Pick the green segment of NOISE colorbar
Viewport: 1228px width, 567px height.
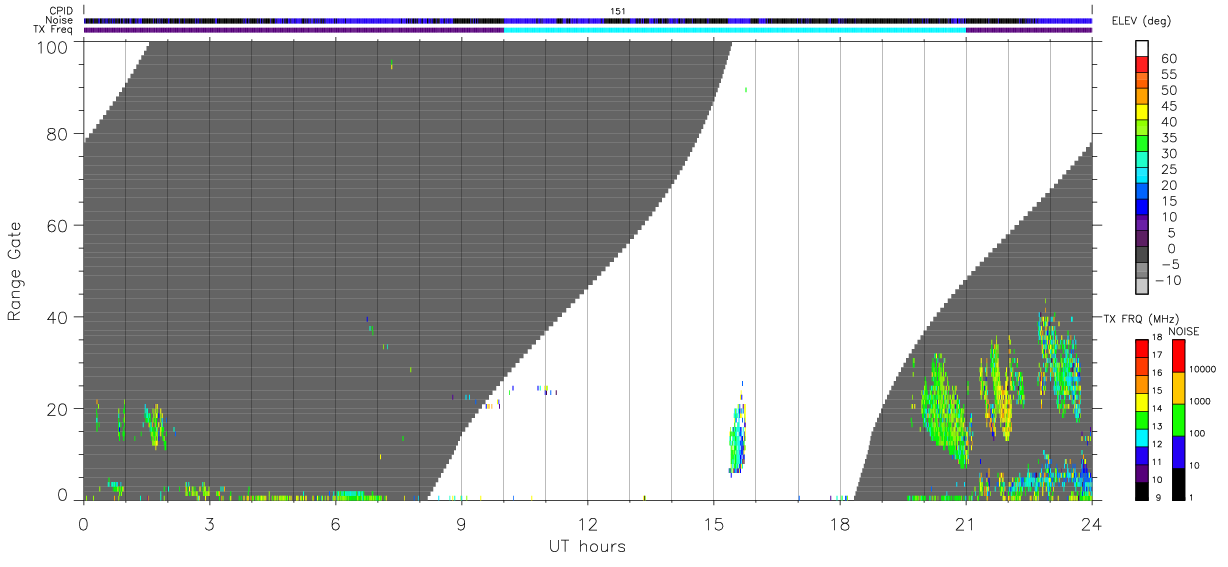point(1178,419)
